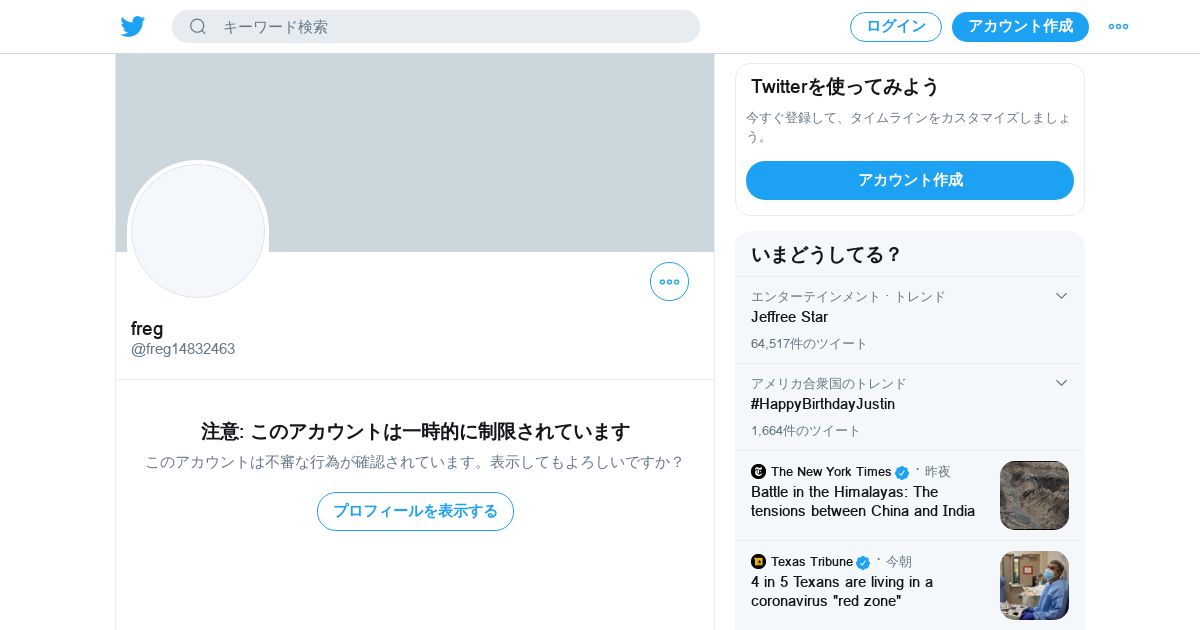Click Texas Tribune avatar icon
Screen dimensions: 1200x630
[758, 562]
